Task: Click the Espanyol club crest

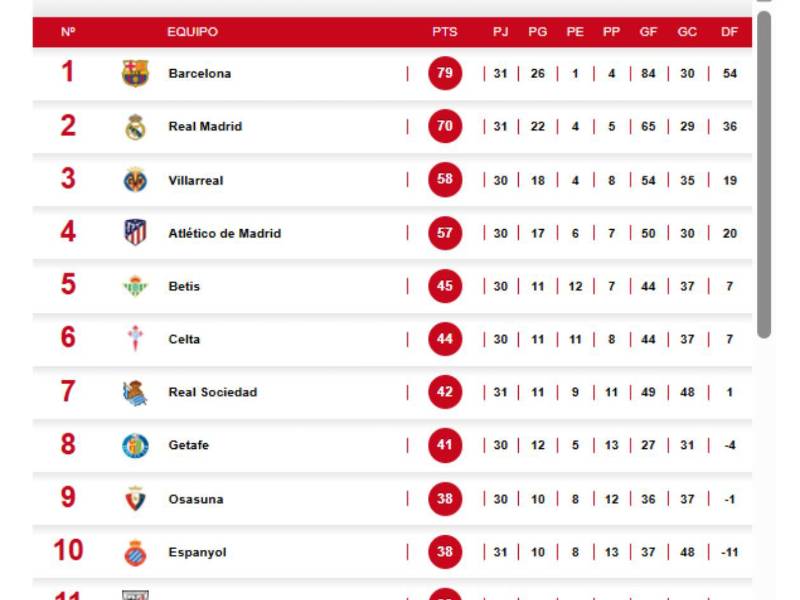Action: pyautogui.click(x=137, y=551)
